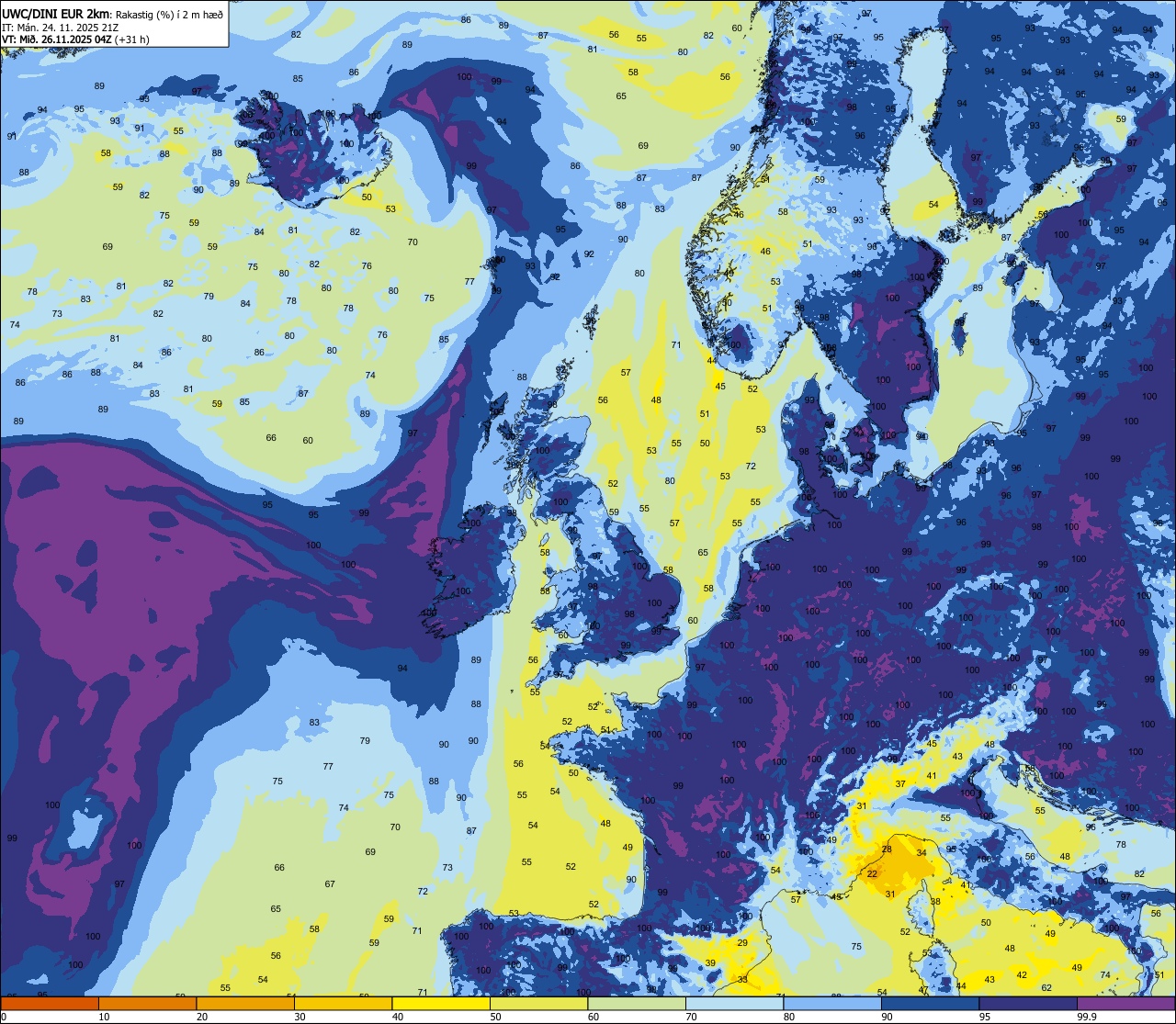Click the '10' tick label on the legend bar

(104, 1017)
